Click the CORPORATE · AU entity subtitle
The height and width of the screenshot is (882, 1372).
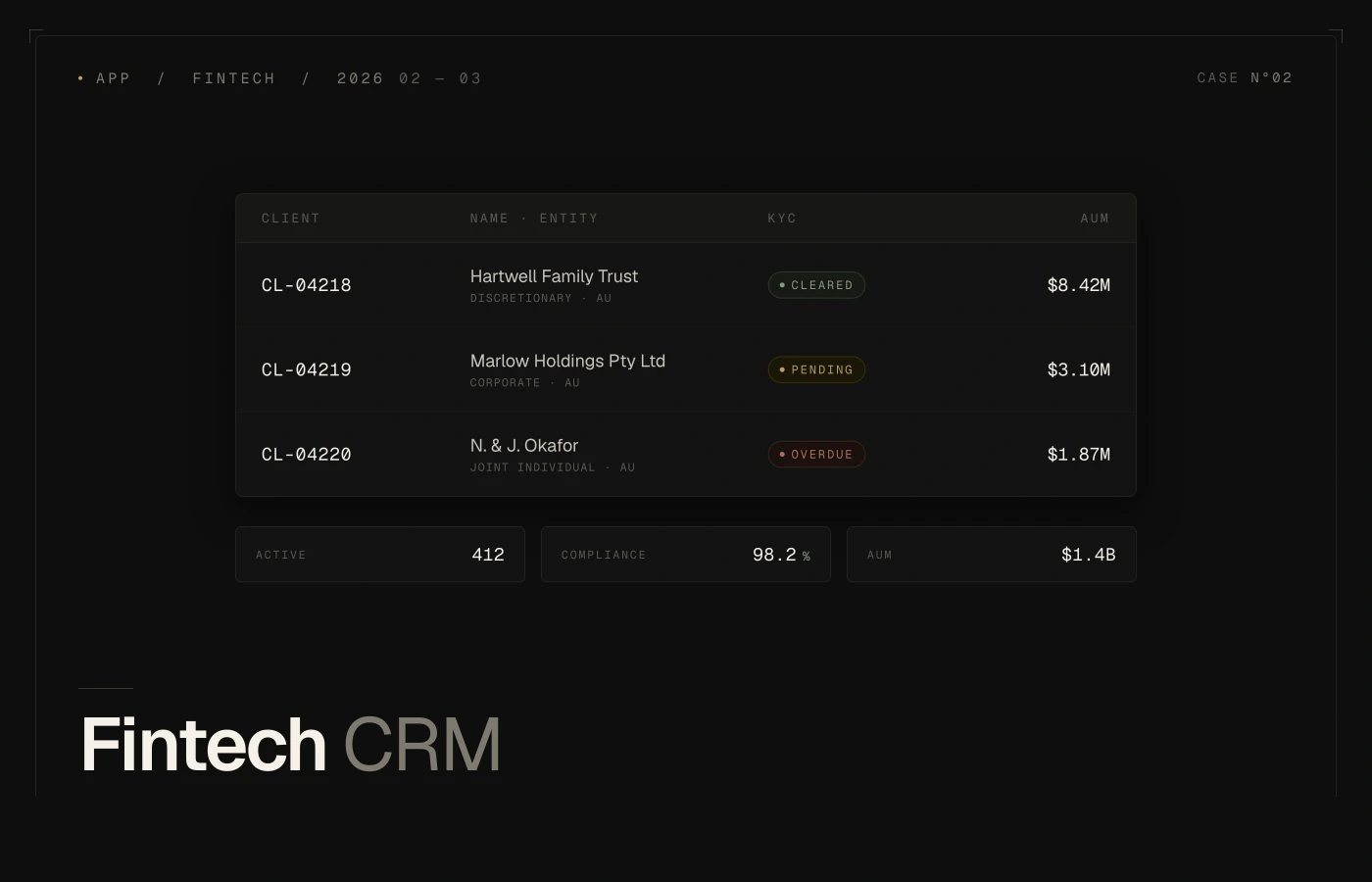(525, 383)
